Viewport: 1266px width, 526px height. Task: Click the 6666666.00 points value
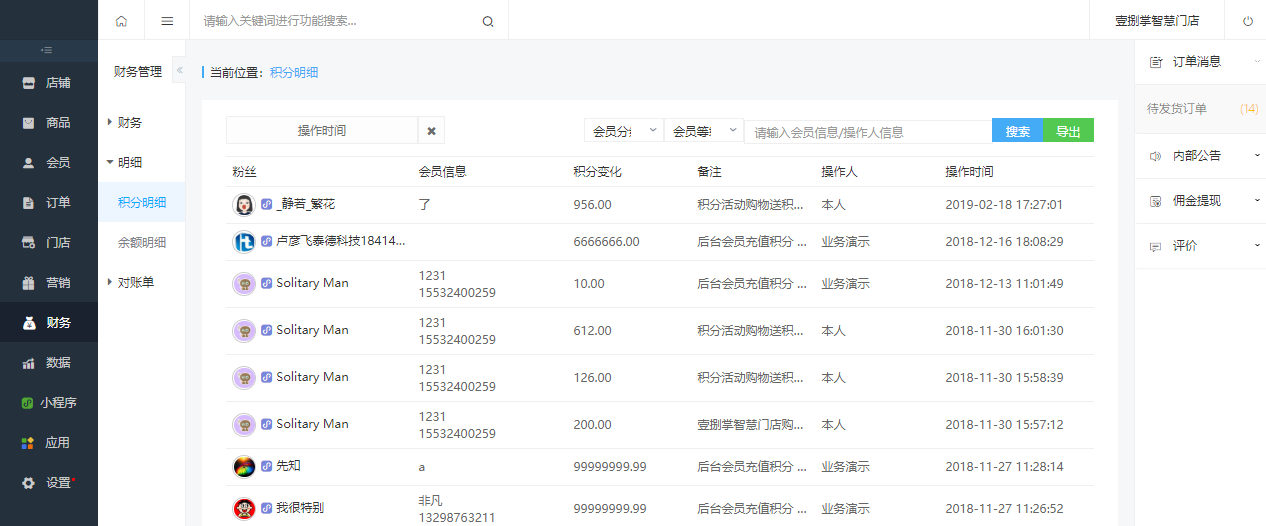click(x=607, y=242)
